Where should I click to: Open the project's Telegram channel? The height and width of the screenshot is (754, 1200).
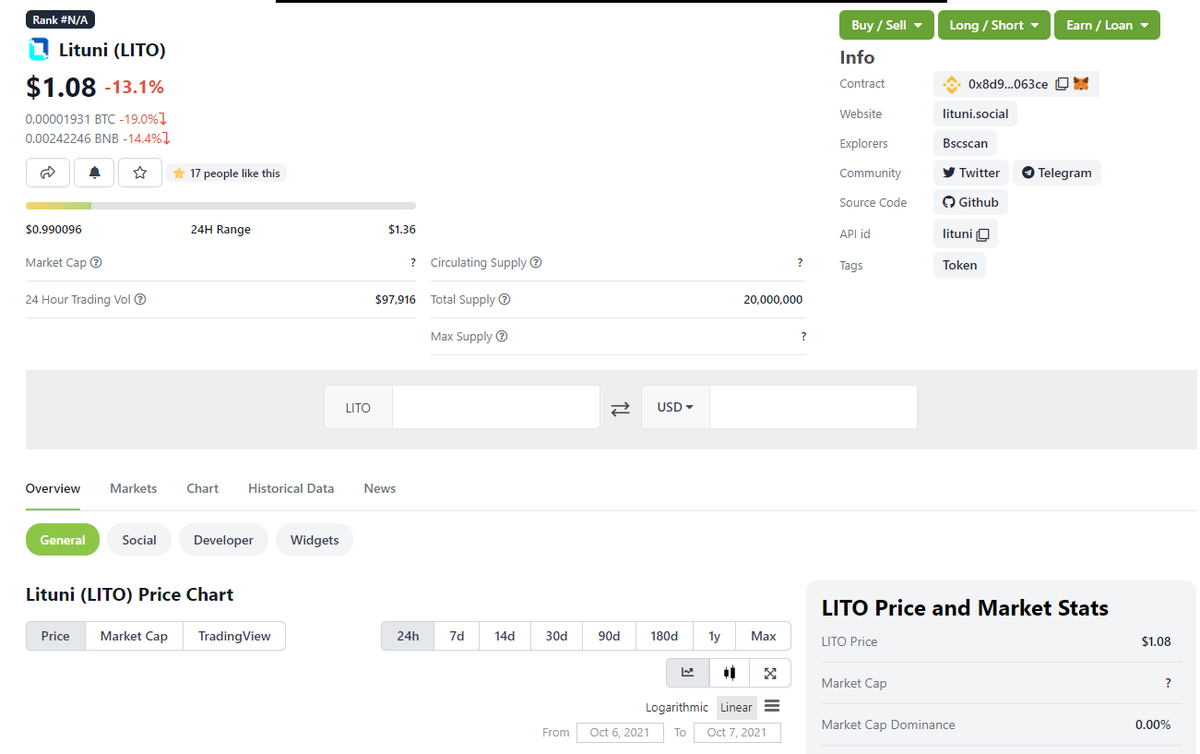click(x=1056, y=172)
